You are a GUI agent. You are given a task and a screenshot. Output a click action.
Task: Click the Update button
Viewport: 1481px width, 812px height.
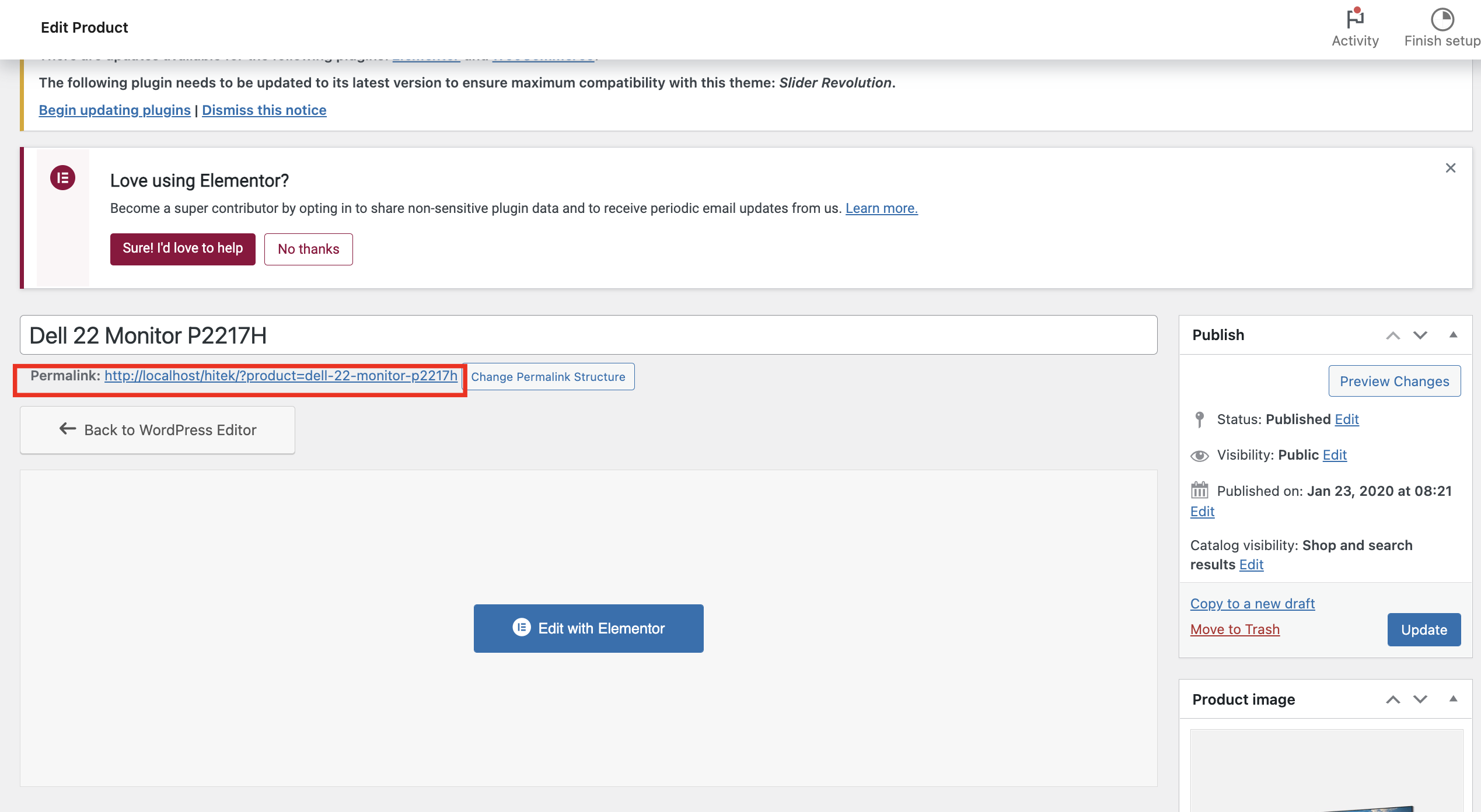click(1424, 630)
